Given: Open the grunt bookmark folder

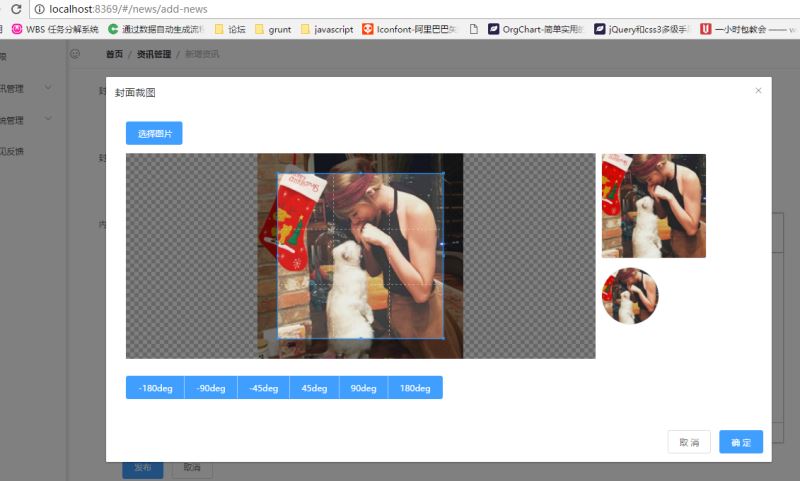Looking at the screenshot, I should click(x=273, y=29).
